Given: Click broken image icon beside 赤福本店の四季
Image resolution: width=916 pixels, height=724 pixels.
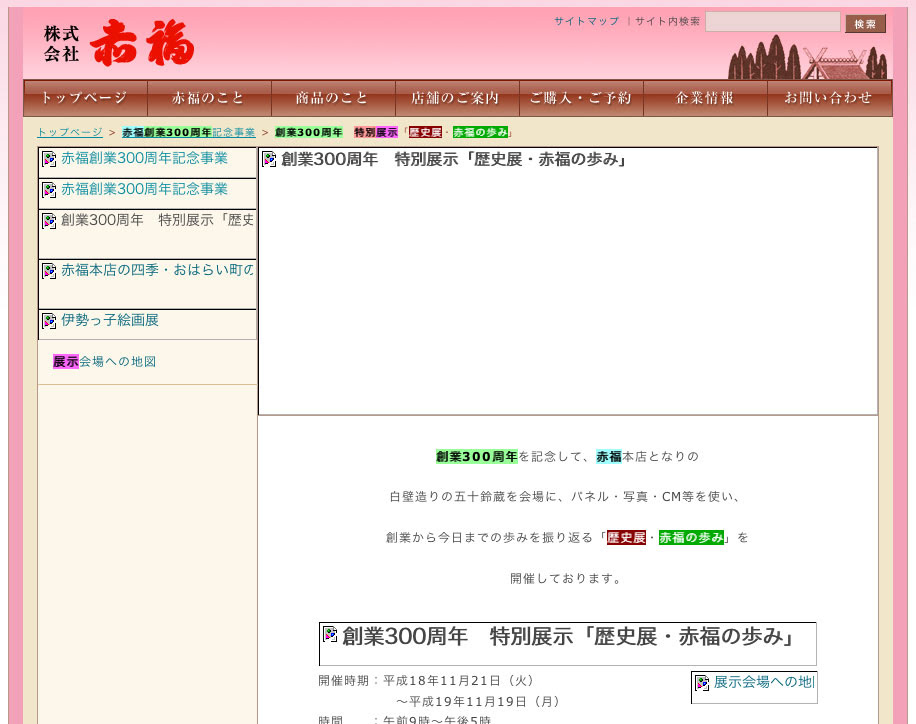Looking at the screenshot, I should pyautogui.click(x=50, y=271).
